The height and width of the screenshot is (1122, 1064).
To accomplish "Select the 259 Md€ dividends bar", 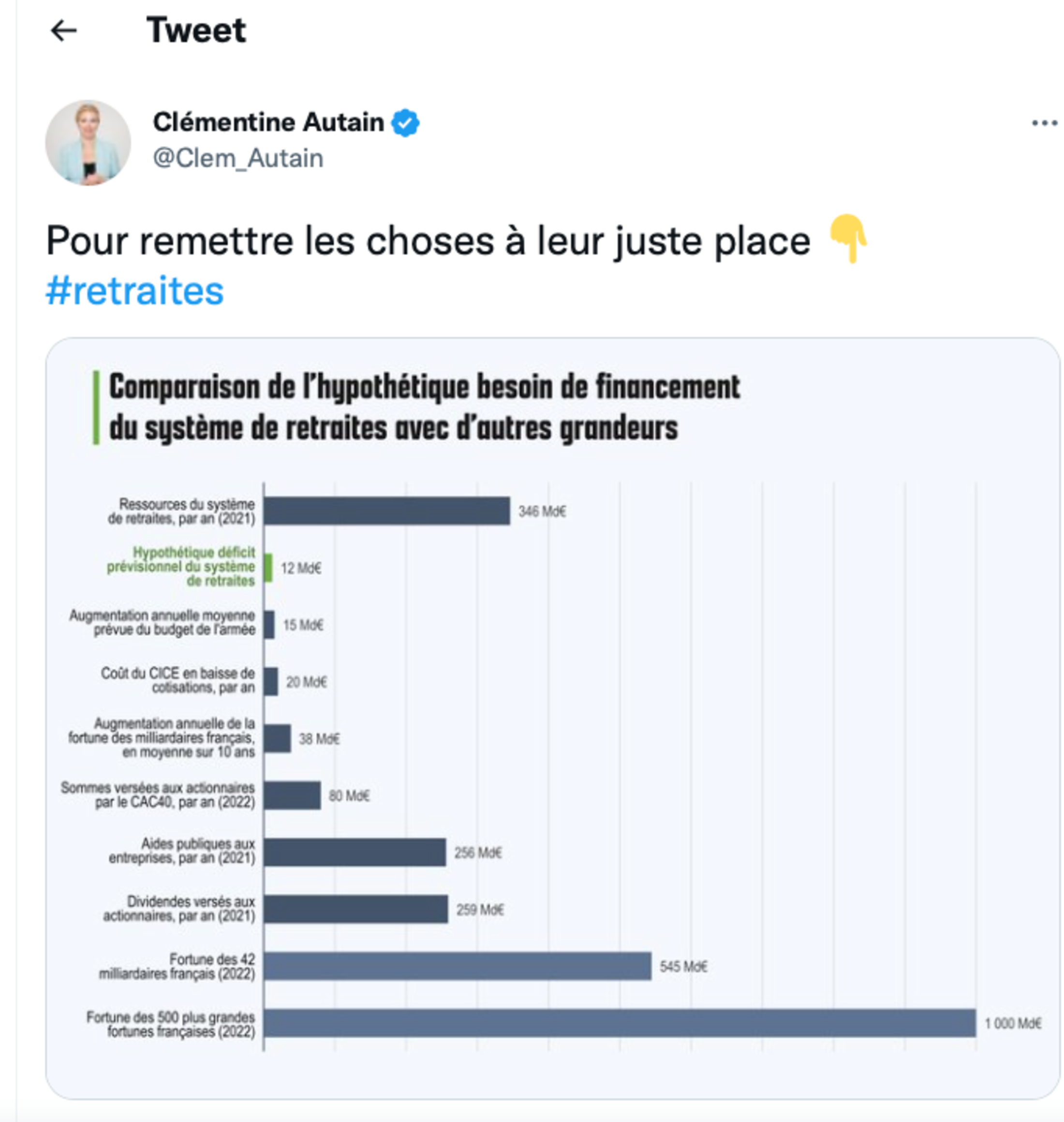I will click(x=355, y=909).
